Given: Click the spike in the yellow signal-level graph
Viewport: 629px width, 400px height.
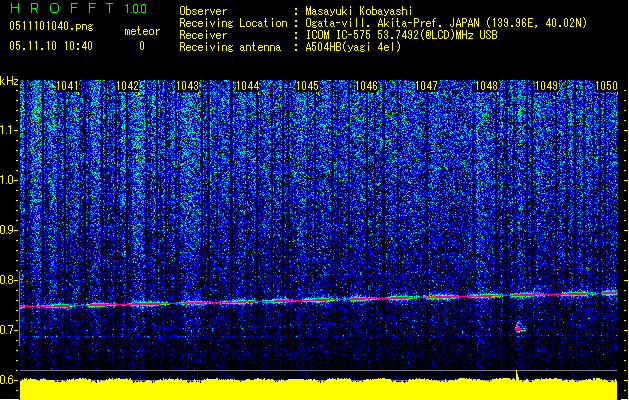Looking at the screenshot, I should coord(517,375).
